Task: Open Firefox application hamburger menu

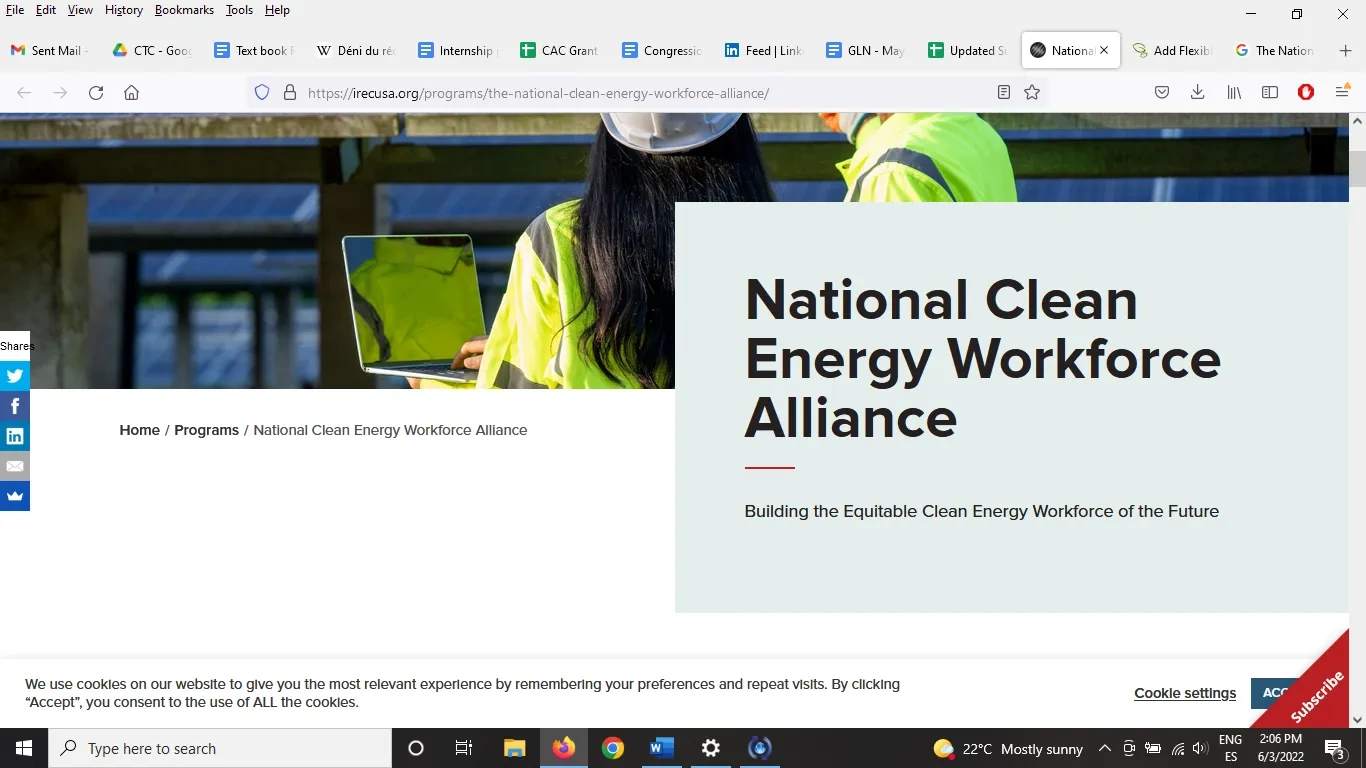Action: [x=1342, y=93]
